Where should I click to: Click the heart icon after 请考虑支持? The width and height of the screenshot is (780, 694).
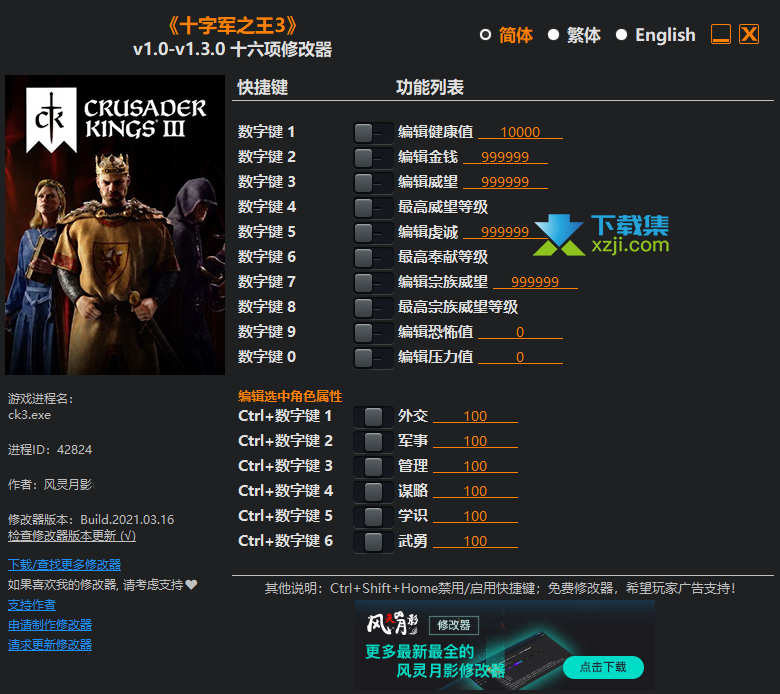click(x=192, y=585)
